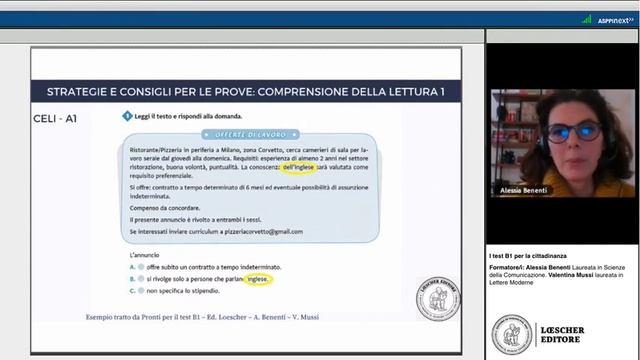Click the email pizzeriacorvetto@gmail.com

[264, 231]
